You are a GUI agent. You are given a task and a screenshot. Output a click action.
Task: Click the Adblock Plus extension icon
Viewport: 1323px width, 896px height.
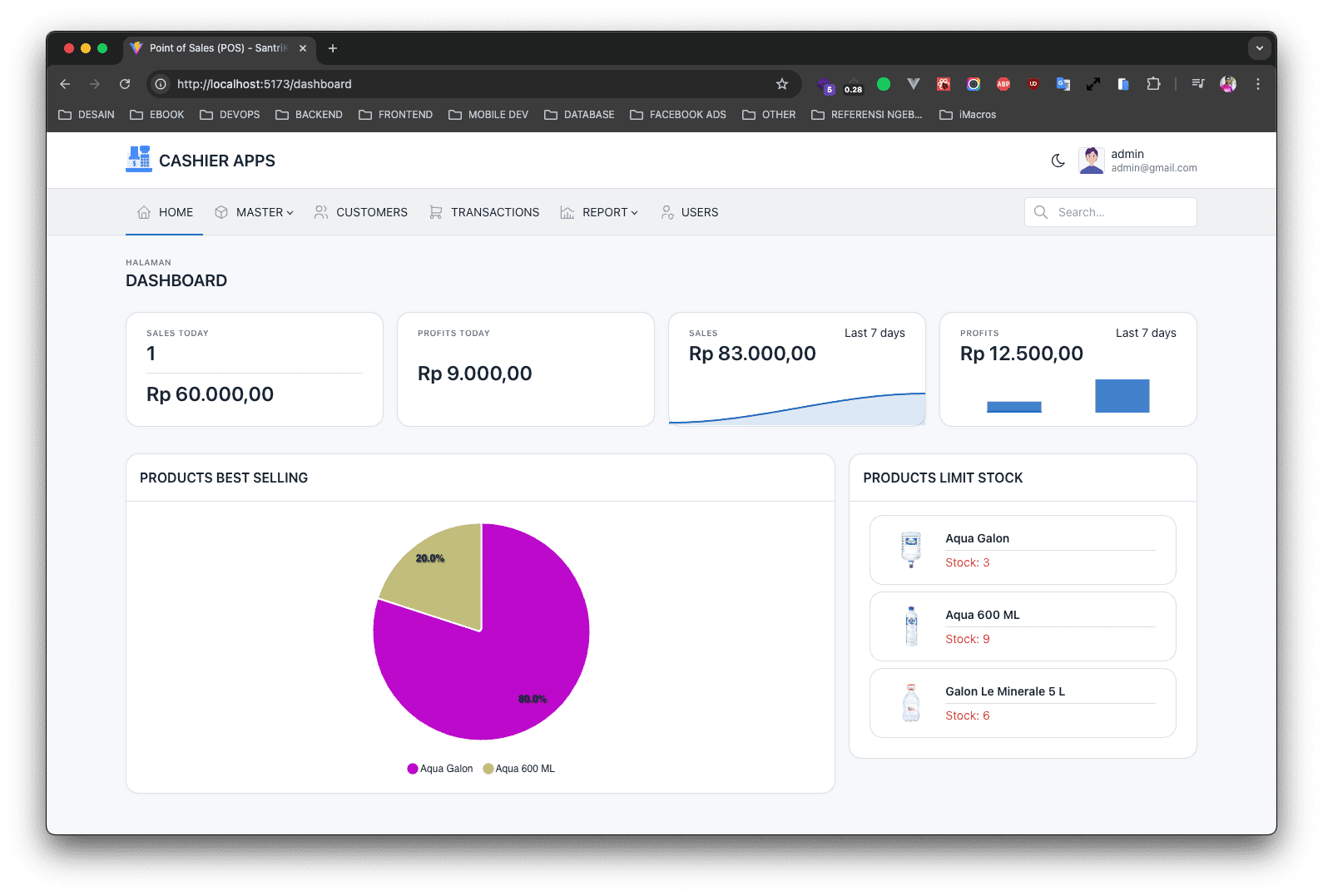(1003, 84)
